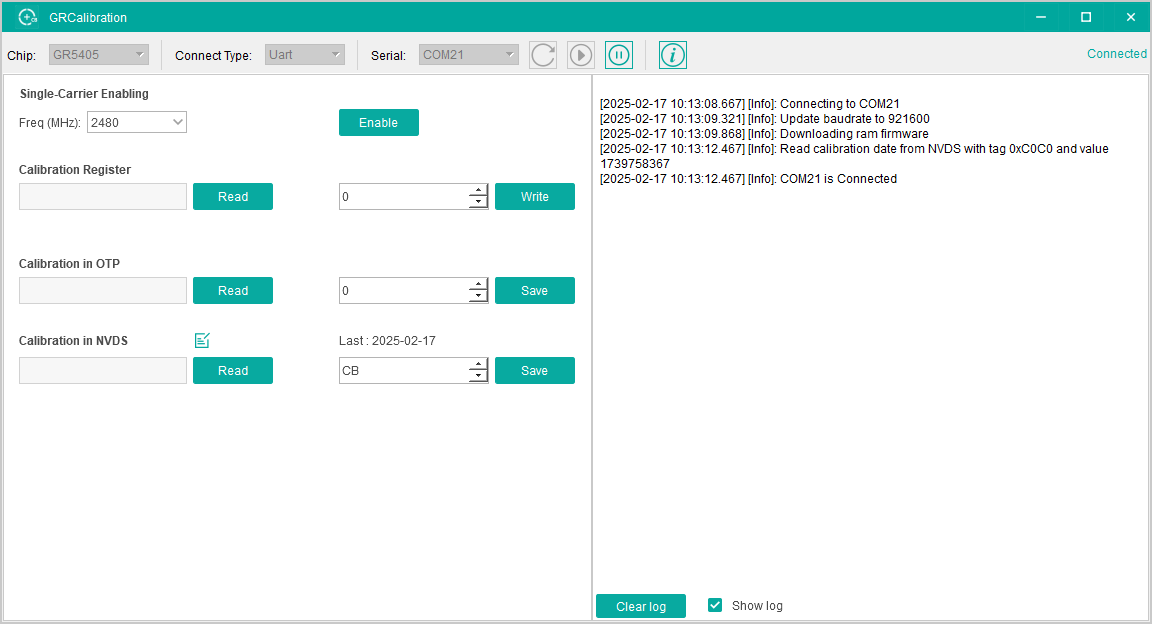Click the Write button for Calibration Register
Viewport: 1152px width, 624px height.
pos(534,197)
